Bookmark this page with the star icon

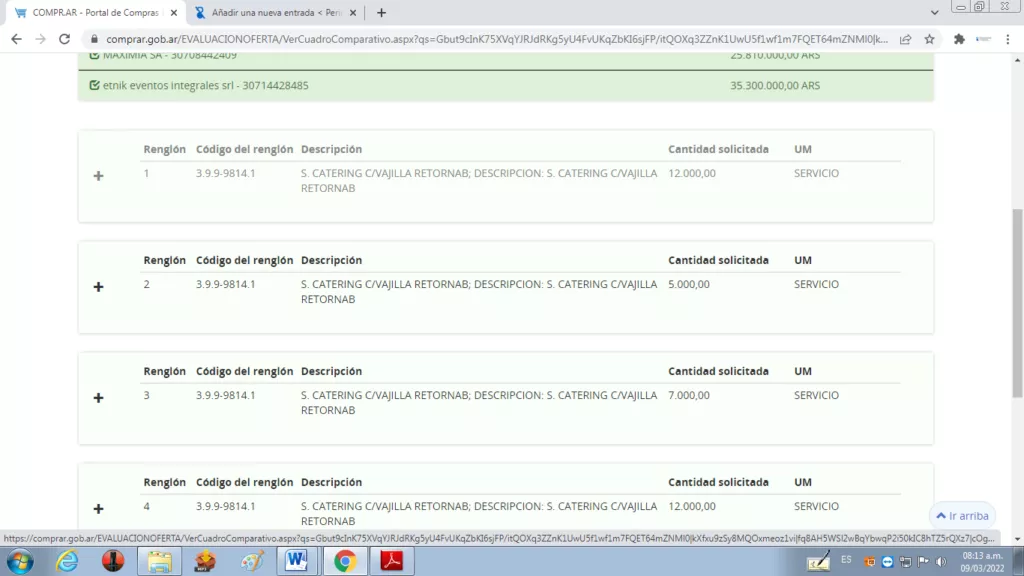(929, 39)
